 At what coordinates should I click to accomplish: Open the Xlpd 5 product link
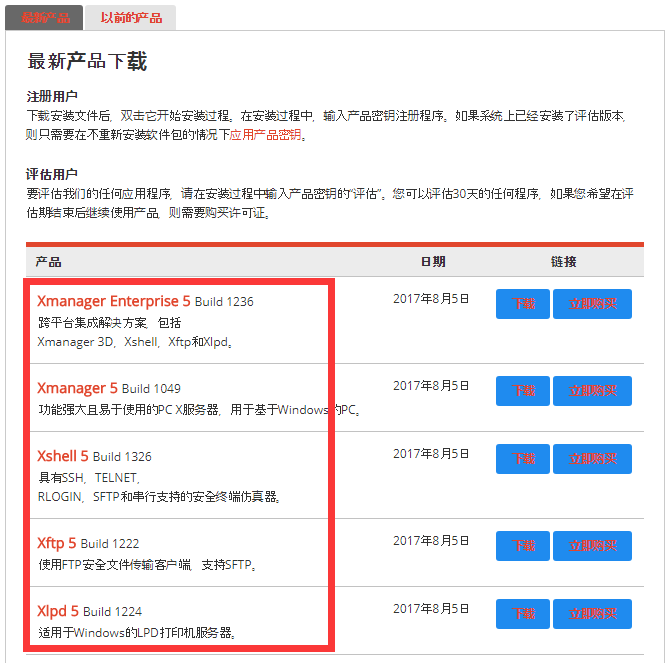pos(58,611)
